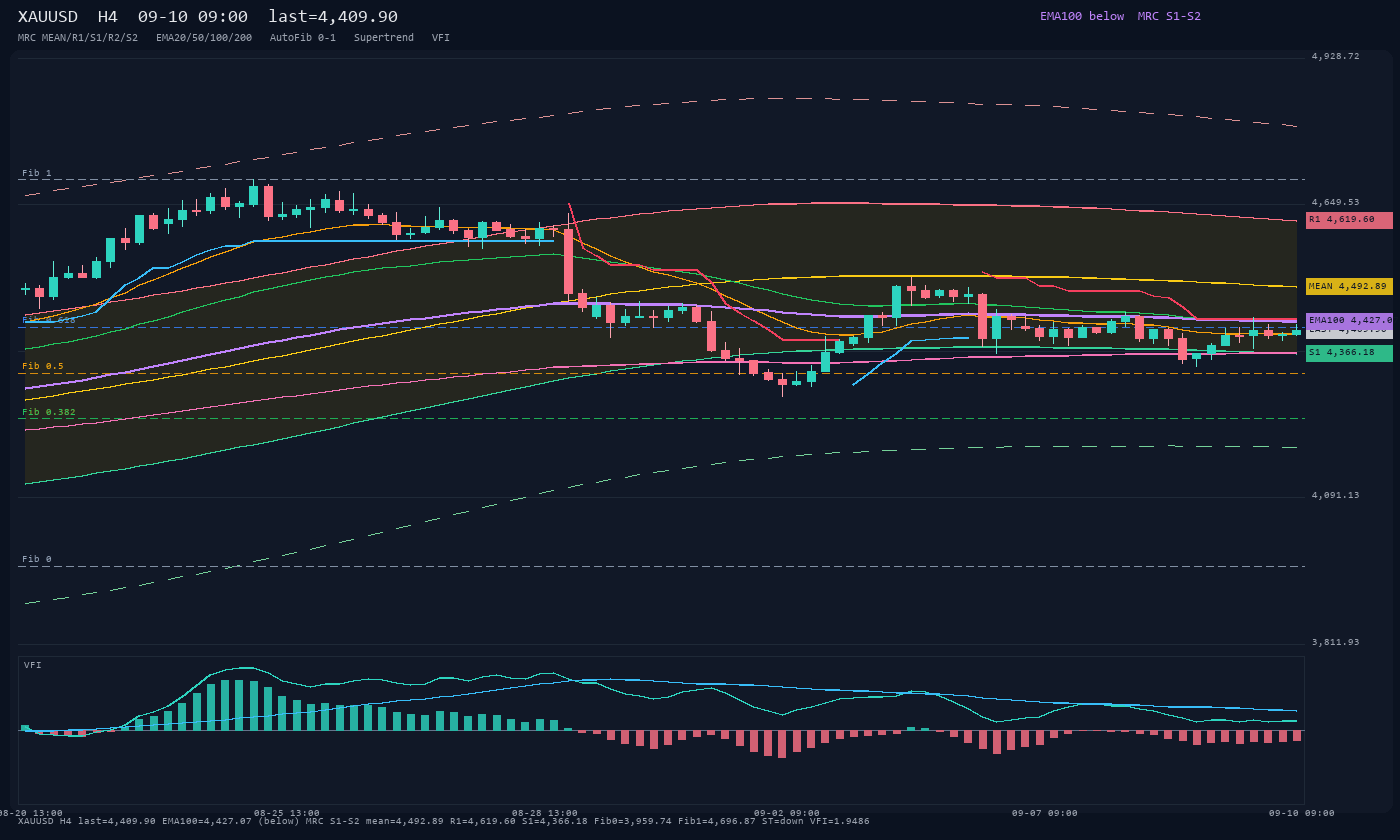1400x840 pixels.
Task: Select the EMA20/50/100/200 legend entry
Action: (x=204, y=38)
